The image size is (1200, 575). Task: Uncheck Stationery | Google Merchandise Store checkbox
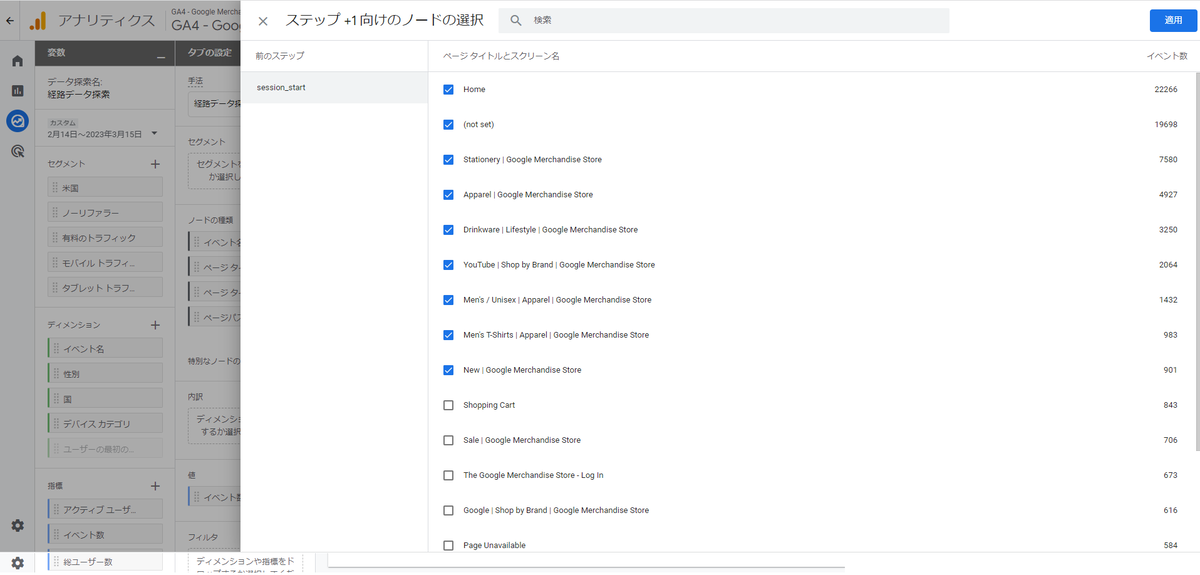click(x=448, y=160)
